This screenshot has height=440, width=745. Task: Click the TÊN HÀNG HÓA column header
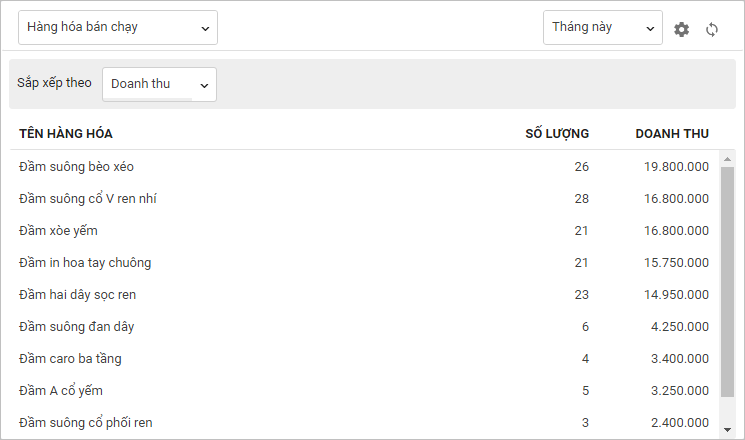(x=66, y=134)
